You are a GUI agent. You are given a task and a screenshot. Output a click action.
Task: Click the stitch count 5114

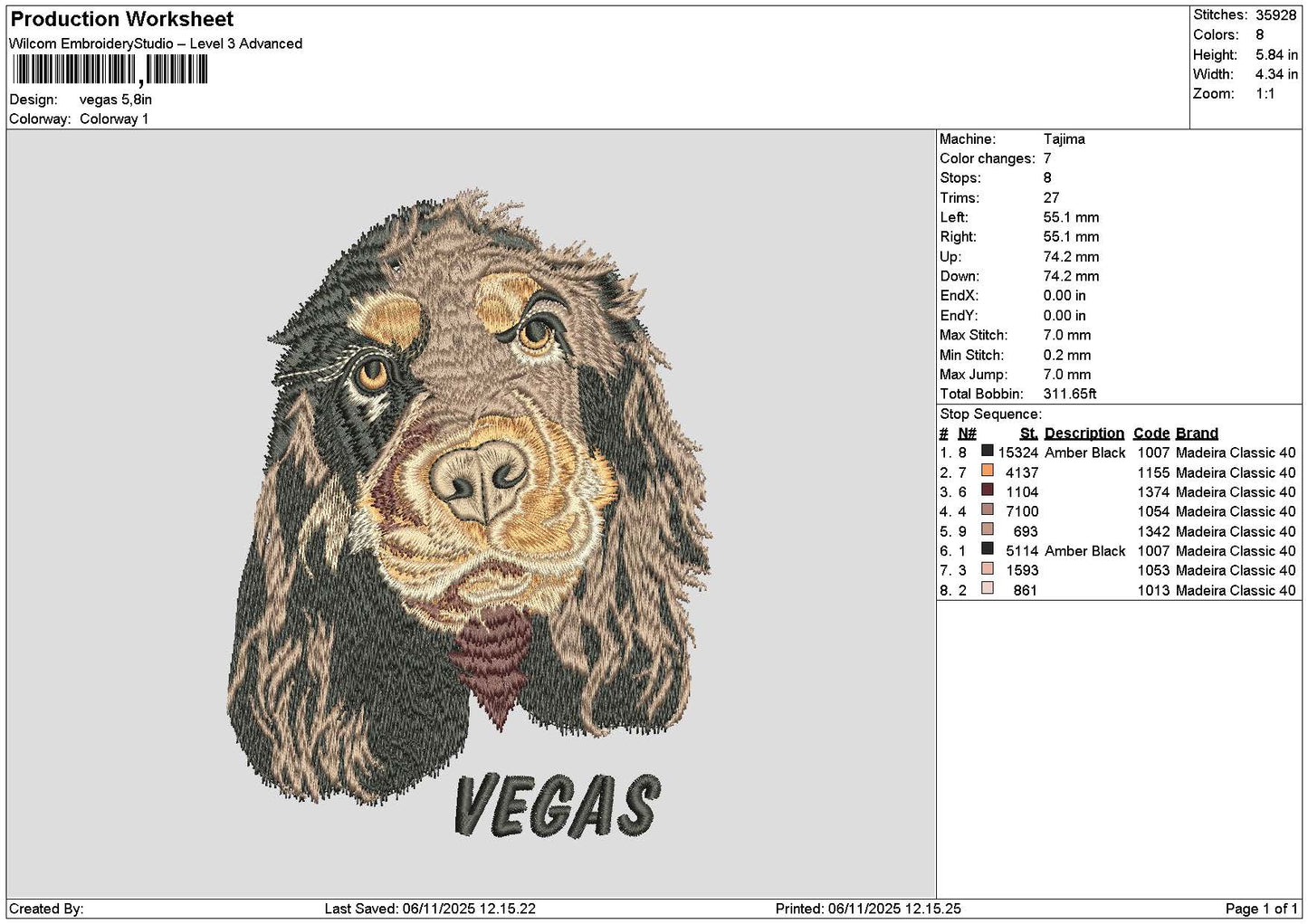point(1022,551)
